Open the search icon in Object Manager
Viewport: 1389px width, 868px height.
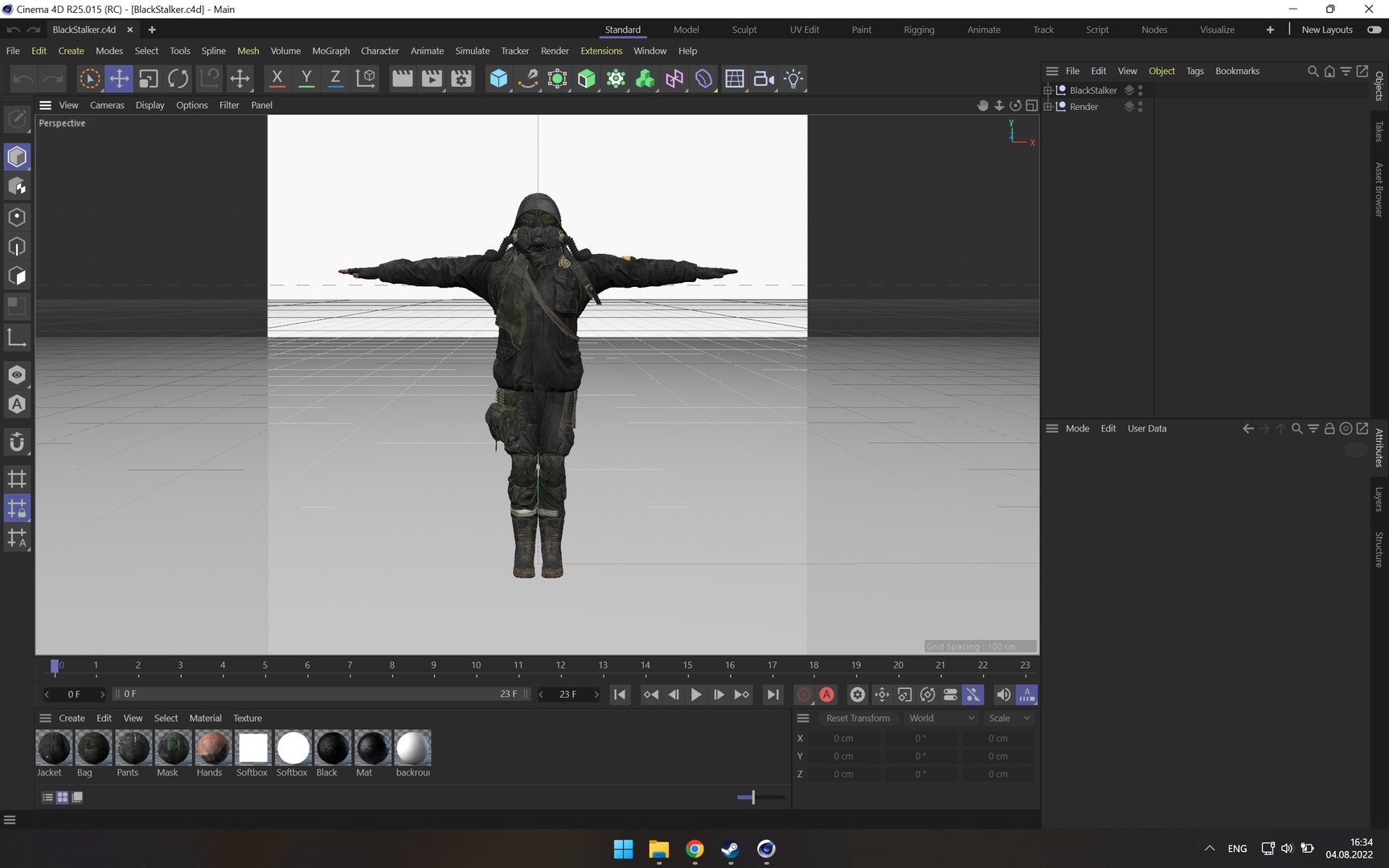point(1313,72)
